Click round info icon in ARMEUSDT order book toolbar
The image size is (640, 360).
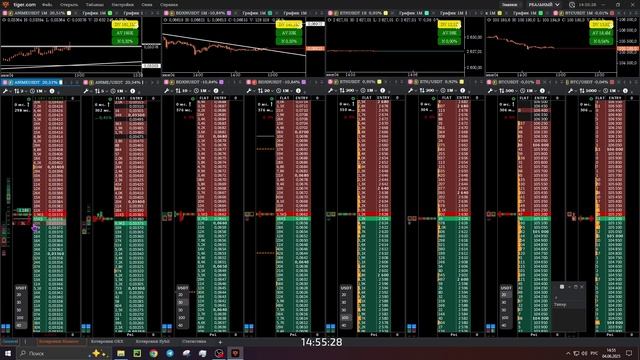[52, 91]
